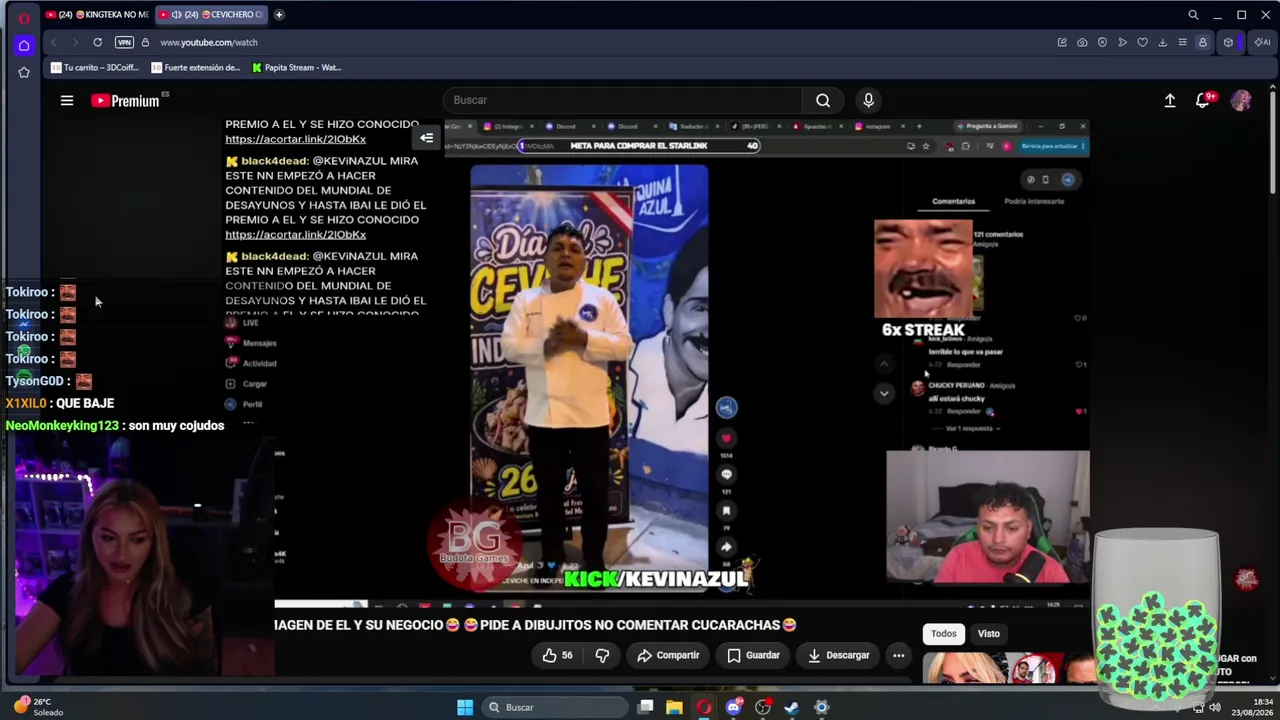Open YouTube notifications bell

pos(1205,100)
